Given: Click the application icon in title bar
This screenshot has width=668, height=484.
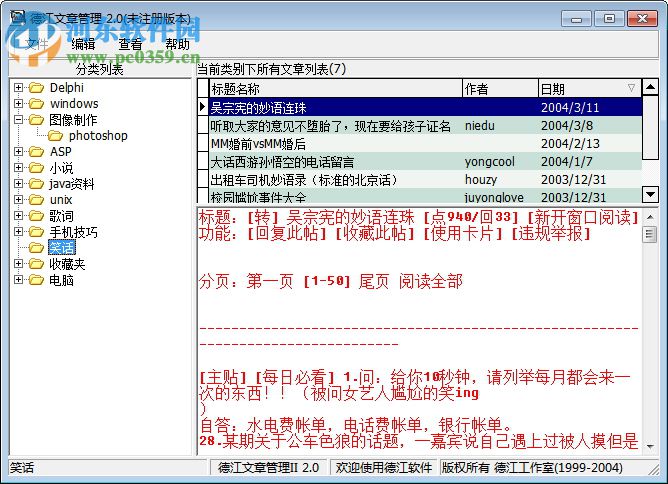Looking at the screenshot, I should [x=18, y=17].
